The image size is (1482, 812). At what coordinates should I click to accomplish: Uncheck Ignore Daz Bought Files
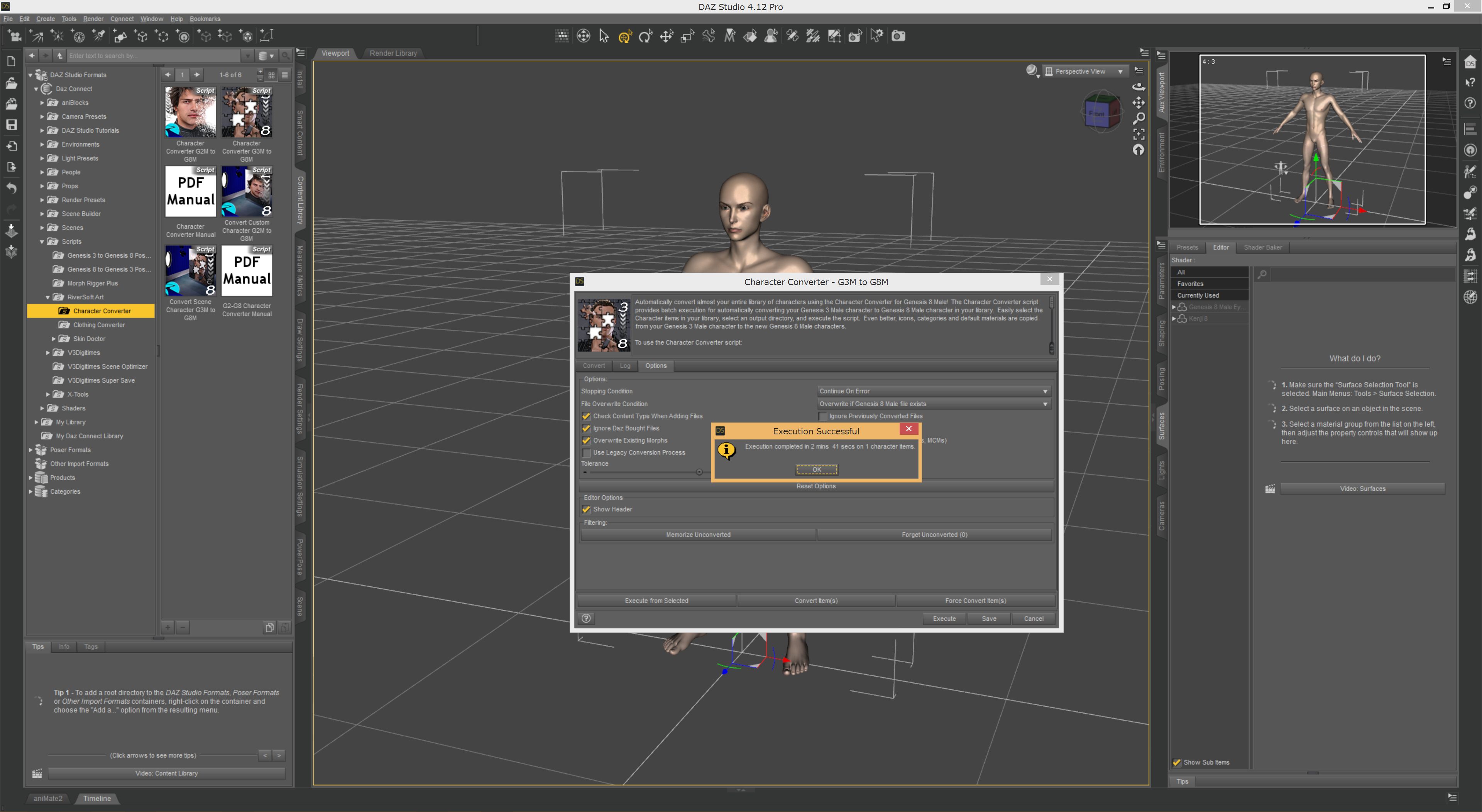click(586, 429)
